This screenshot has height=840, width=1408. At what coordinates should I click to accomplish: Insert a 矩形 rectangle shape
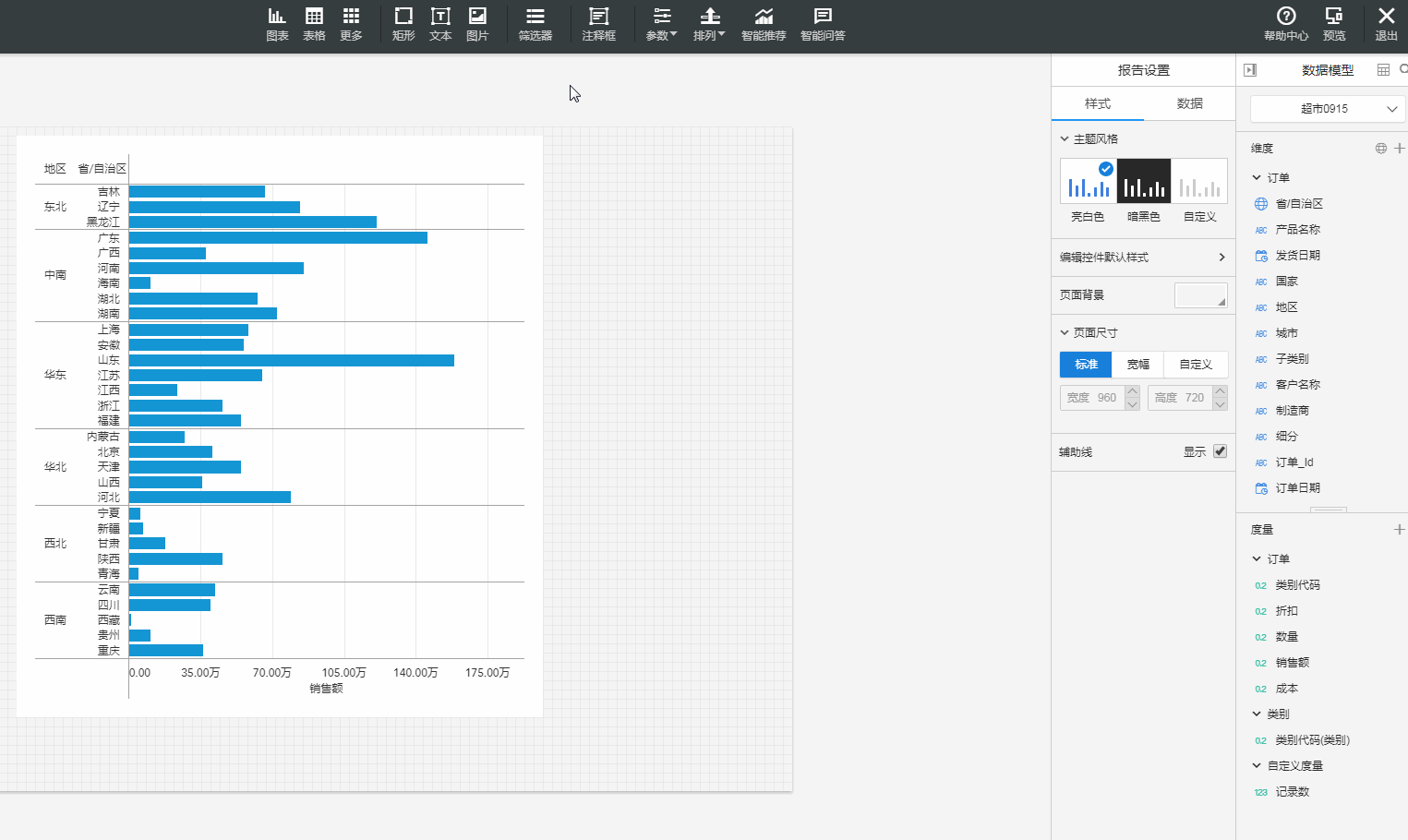403,24
